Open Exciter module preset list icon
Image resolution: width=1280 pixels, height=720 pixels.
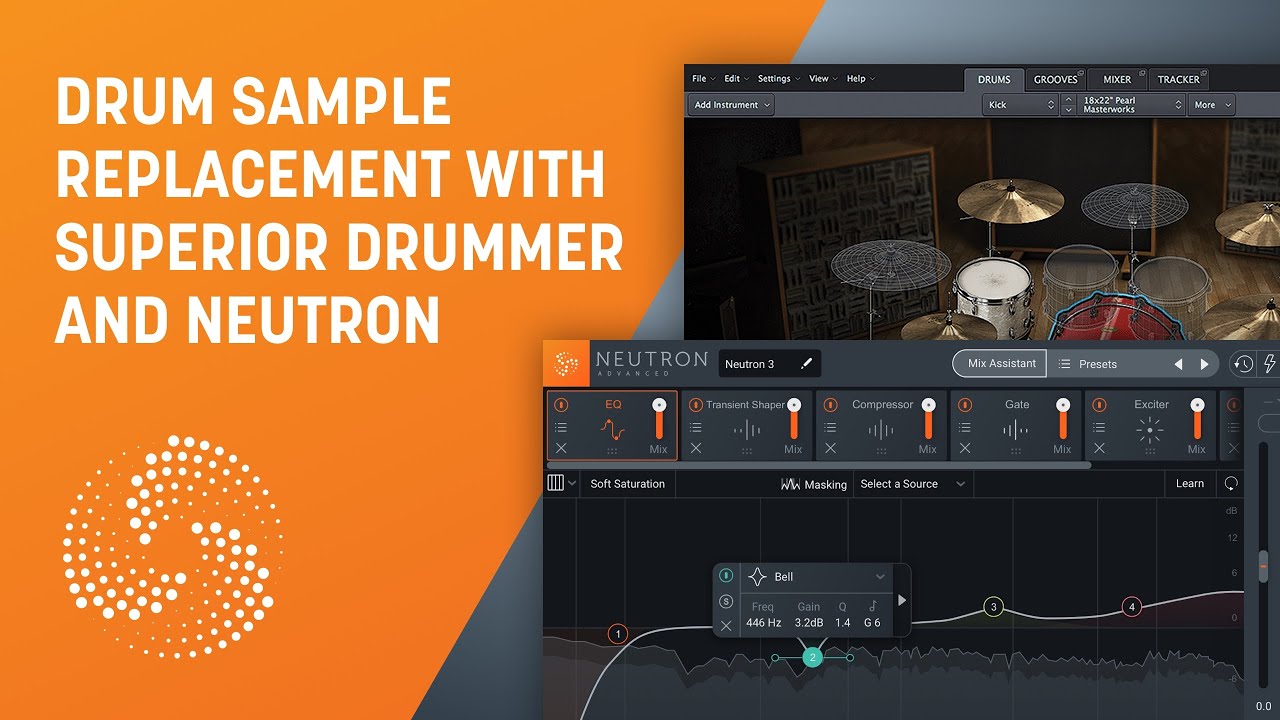tap(1099, 428)
